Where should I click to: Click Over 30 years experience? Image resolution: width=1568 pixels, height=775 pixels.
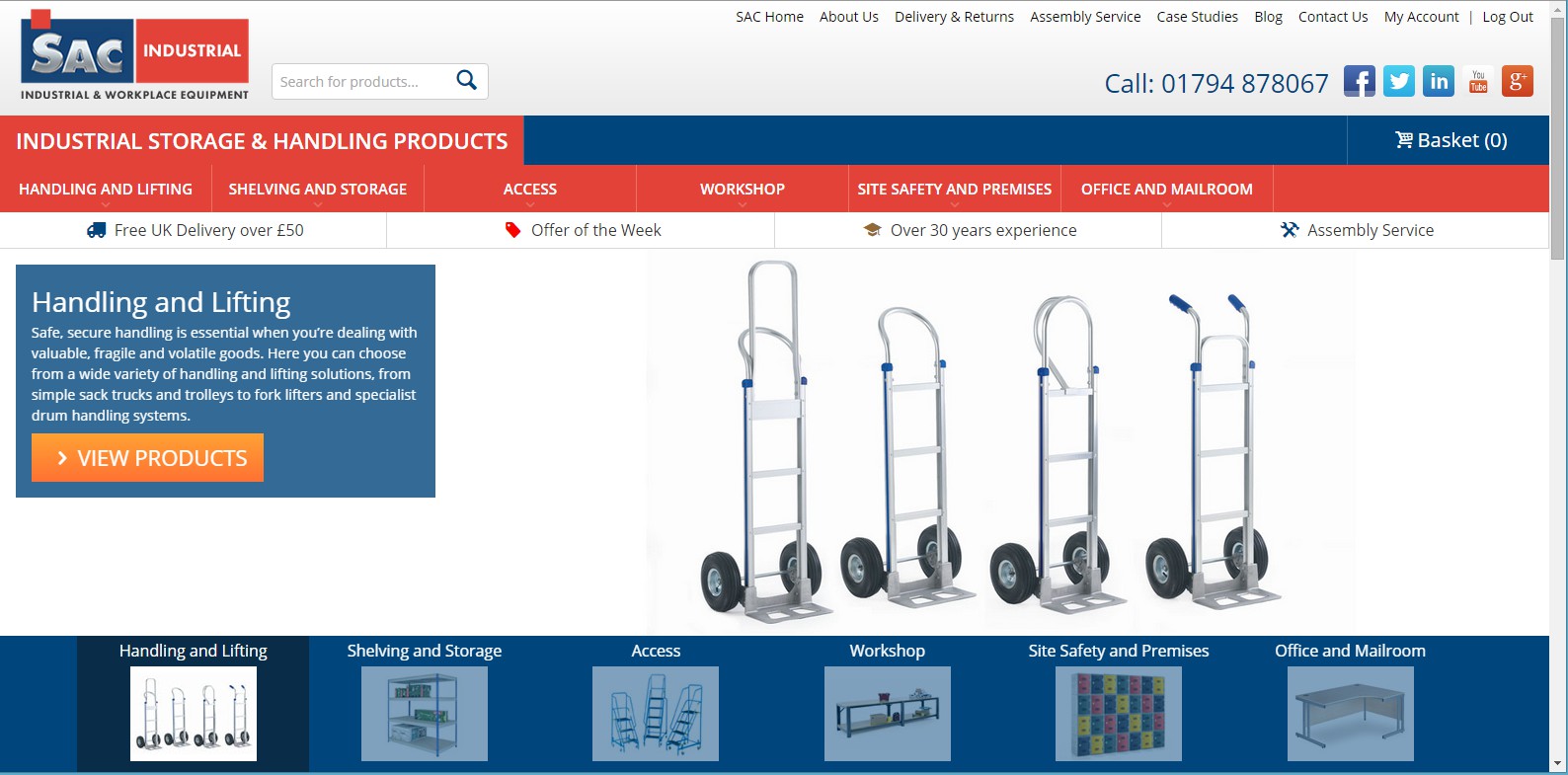click(x=970, y=230)
